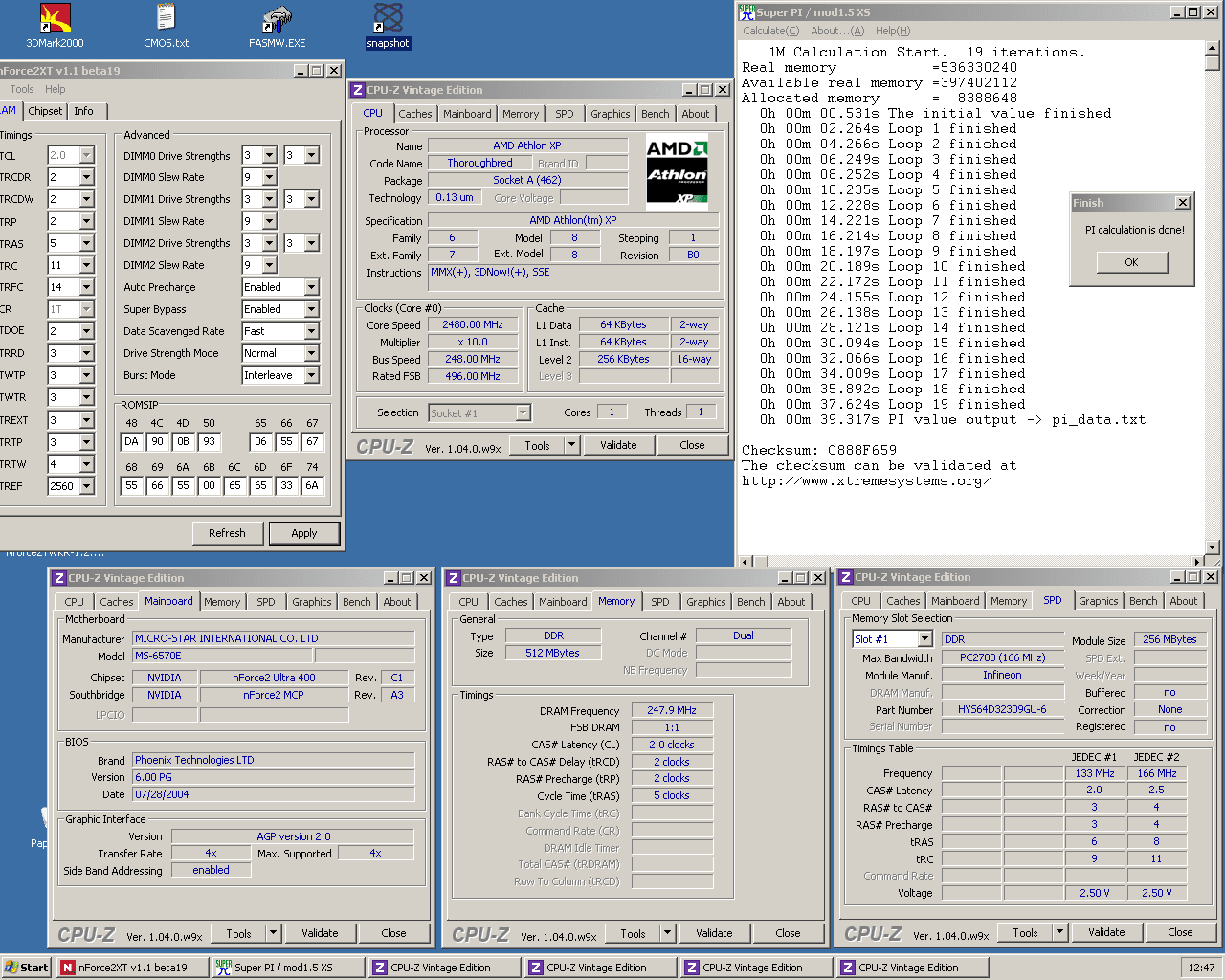Click the CPU-Z Z icon in CPU window title
This screenshot has height=980, width=1225.
point(358,90)
